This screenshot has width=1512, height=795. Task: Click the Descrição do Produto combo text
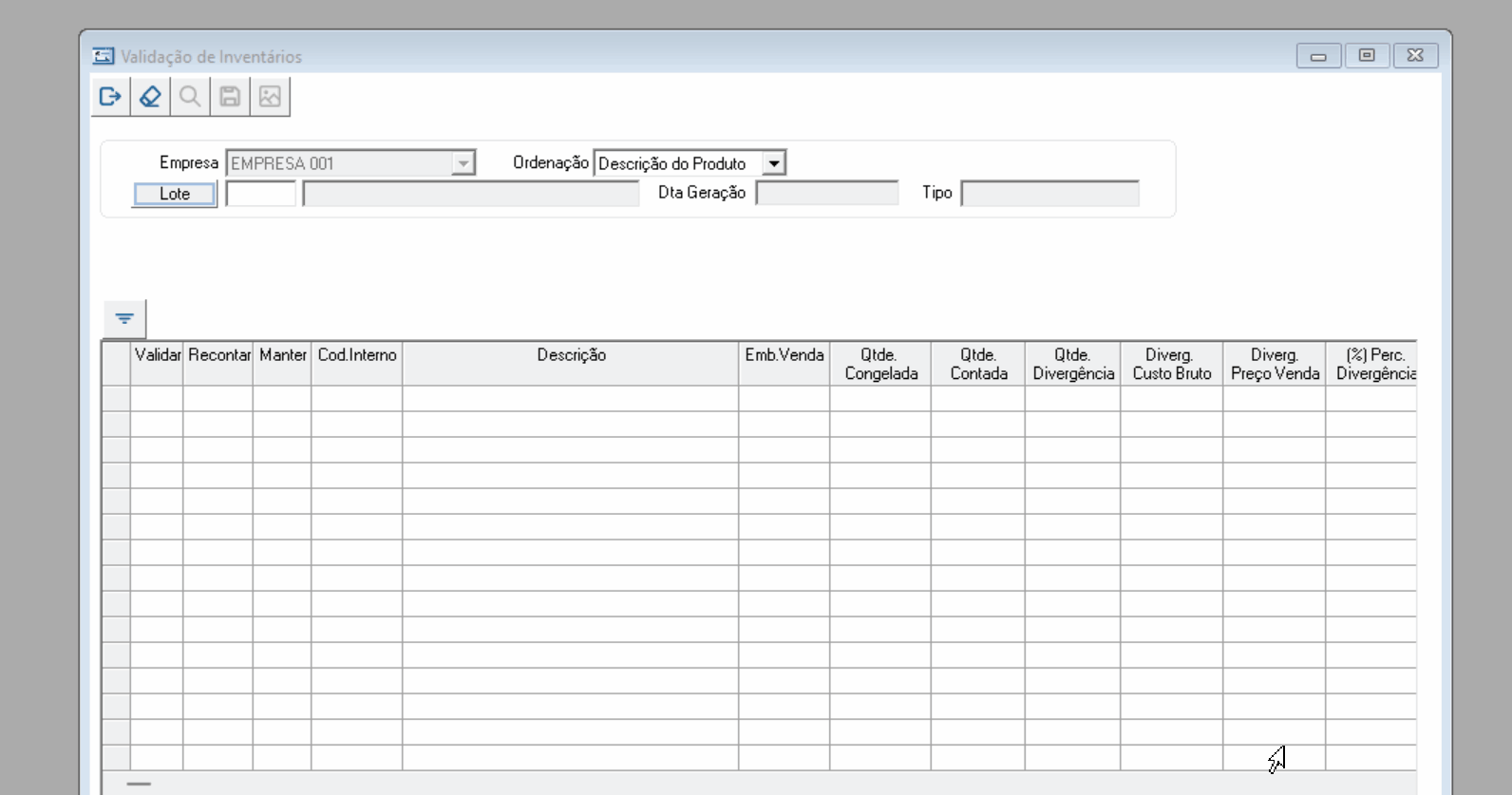[x=672, y=163]
